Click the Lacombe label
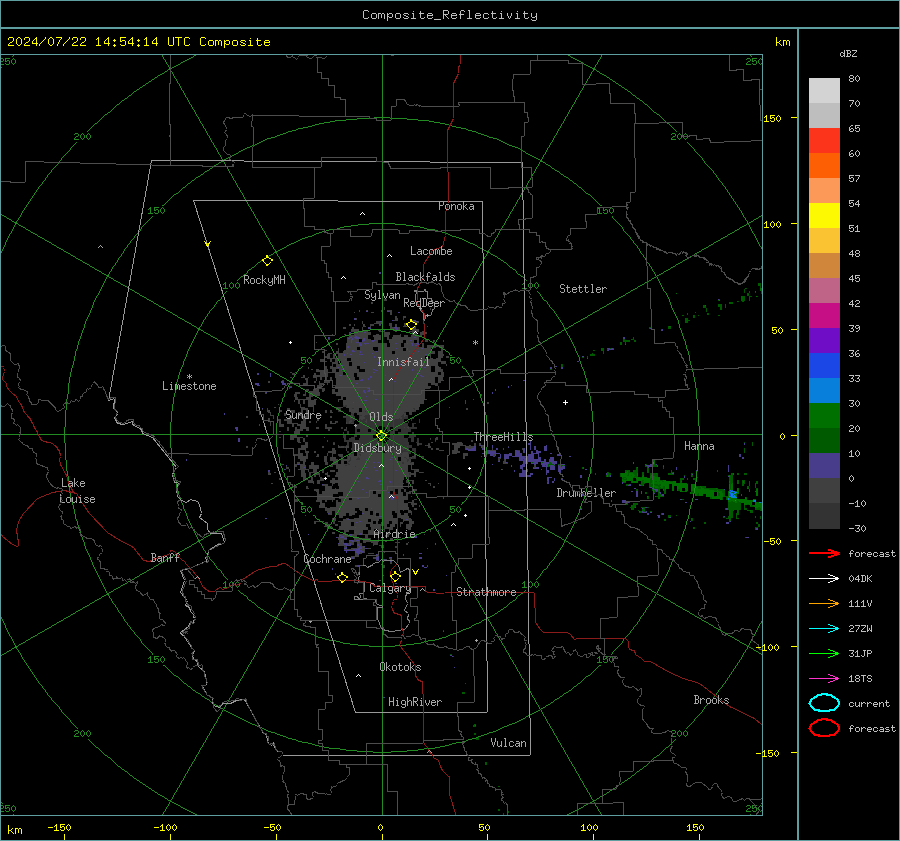 pyautogui.click(x=431, y=251)
